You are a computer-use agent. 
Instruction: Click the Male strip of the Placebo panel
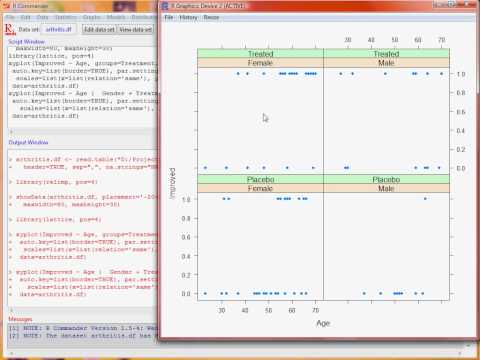point(386,188)
